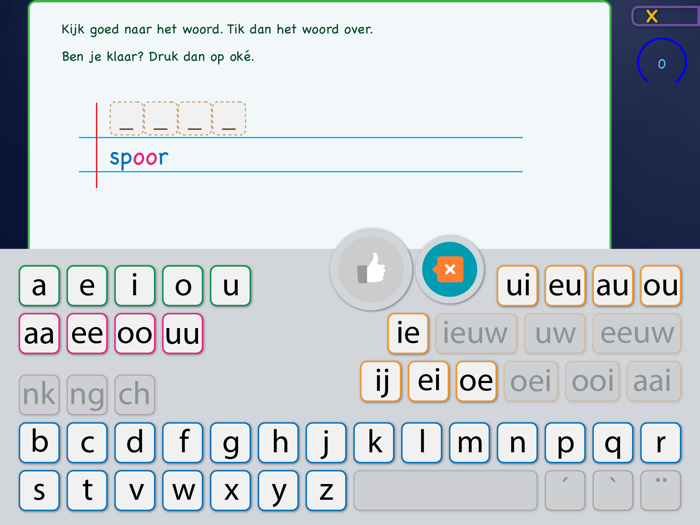Click the orange backspace delete icon
700x525 pixels.
click(x=450, y=269)
